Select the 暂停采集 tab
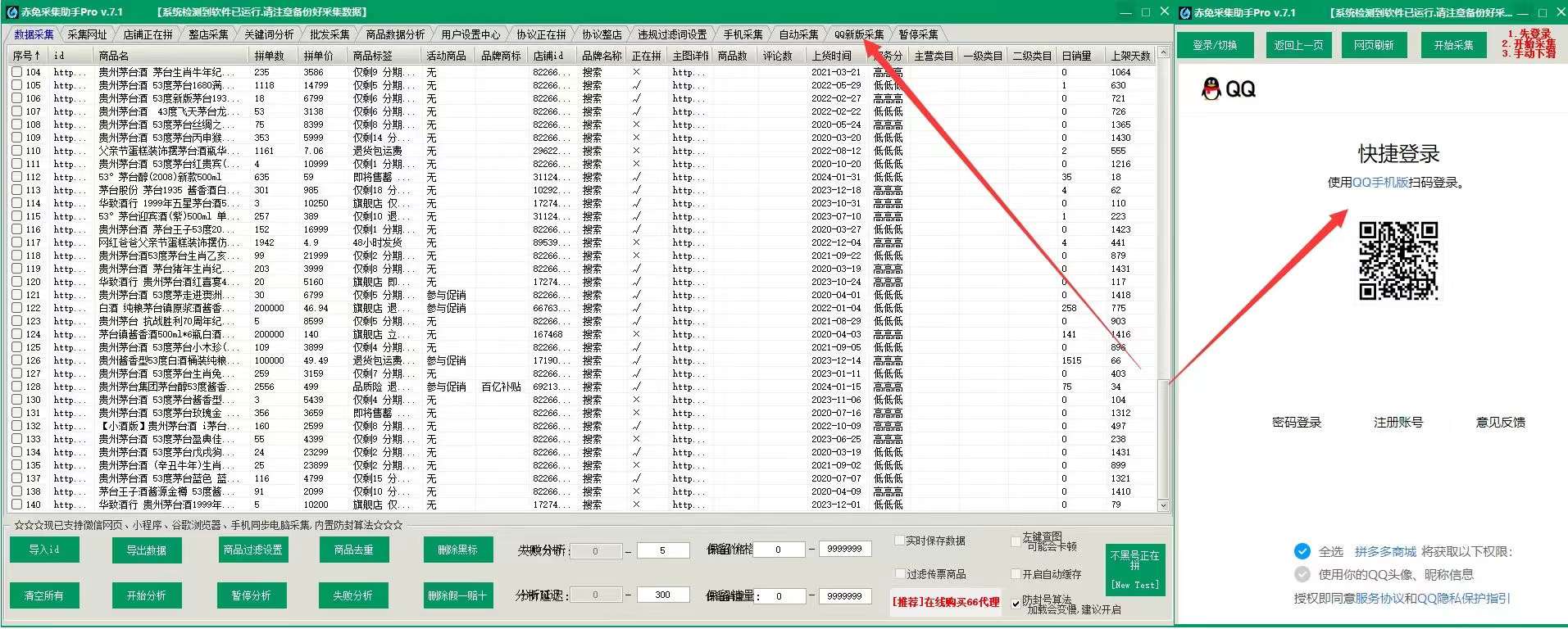 click(918, 34)
